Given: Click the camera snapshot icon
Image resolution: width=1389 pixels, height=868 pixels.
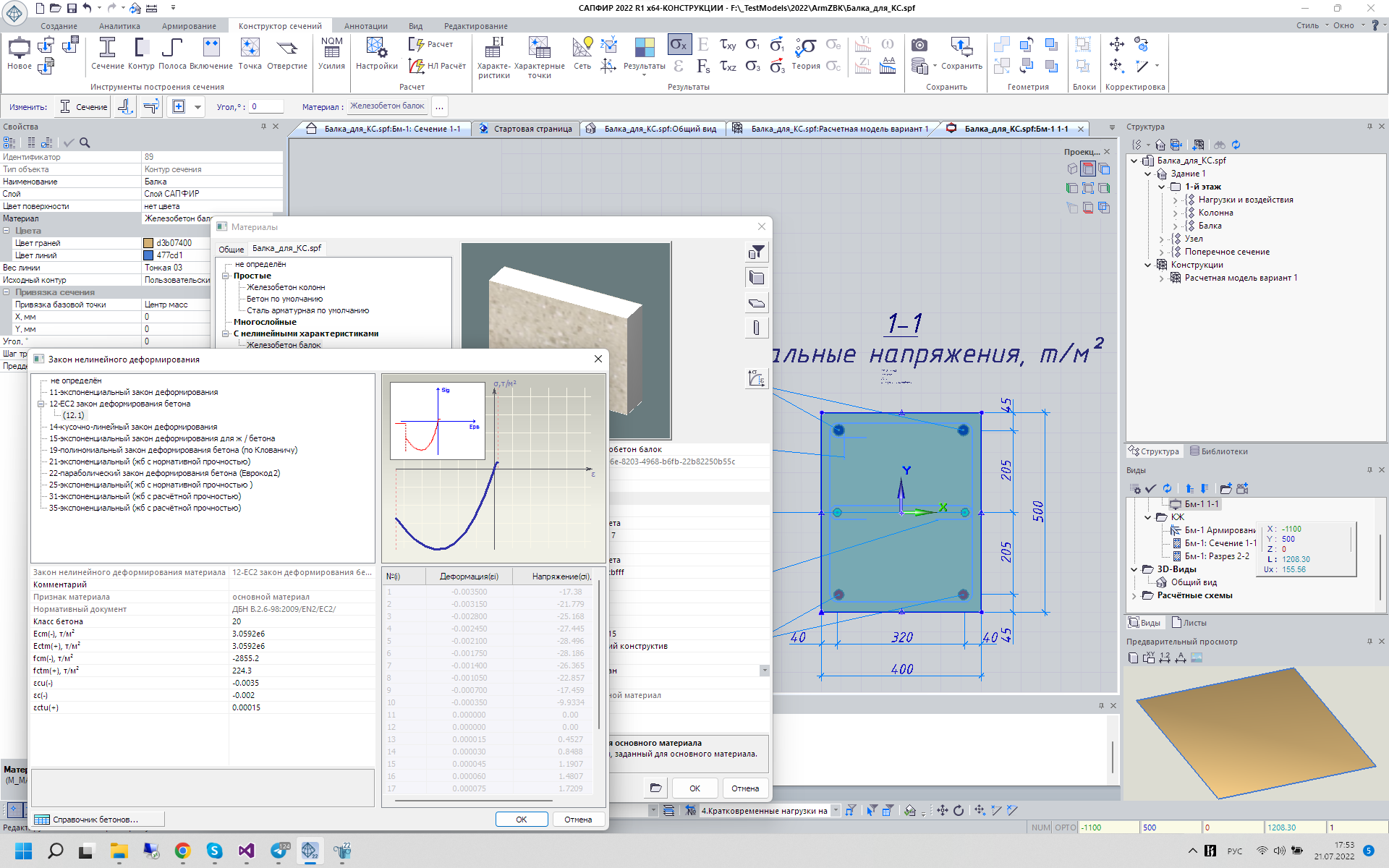Looking at the screenshot, I should [919, 45].
